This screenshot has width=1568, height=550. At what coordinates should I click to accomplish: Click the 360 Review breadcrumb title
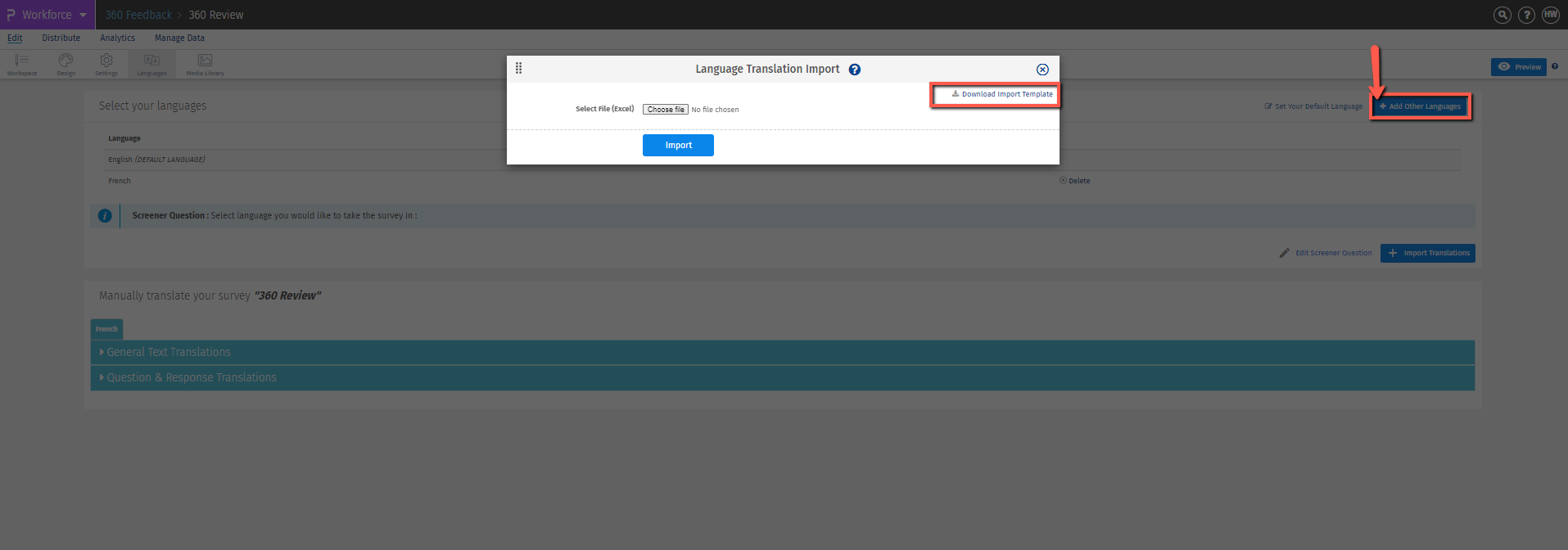(216, 15)
